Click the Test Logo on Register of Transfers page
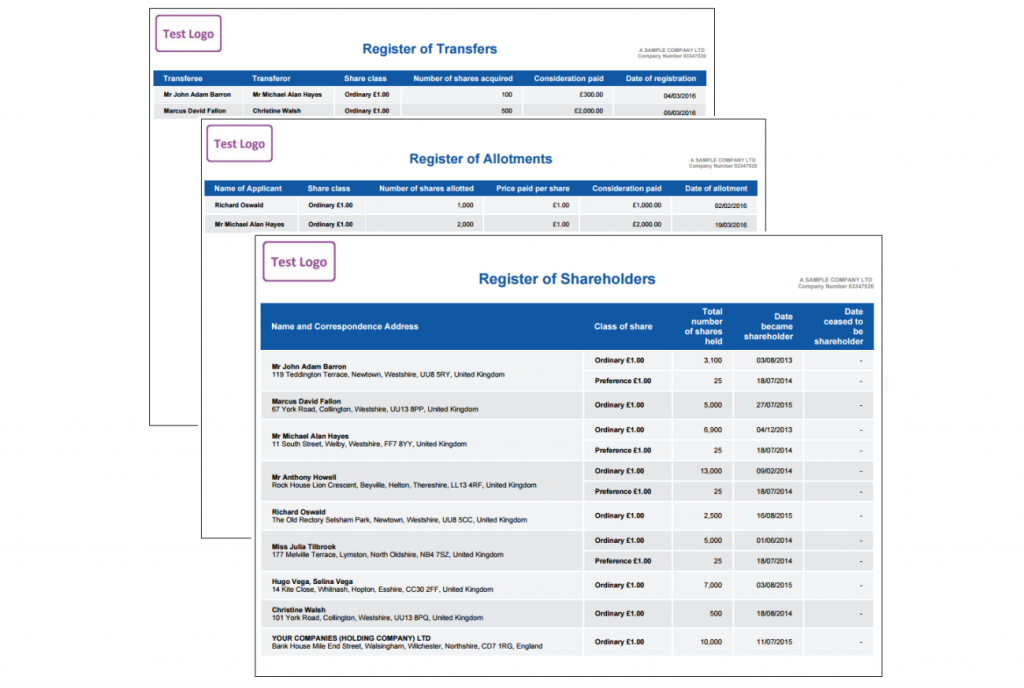The image size is (1024, 688). point(188,34)
